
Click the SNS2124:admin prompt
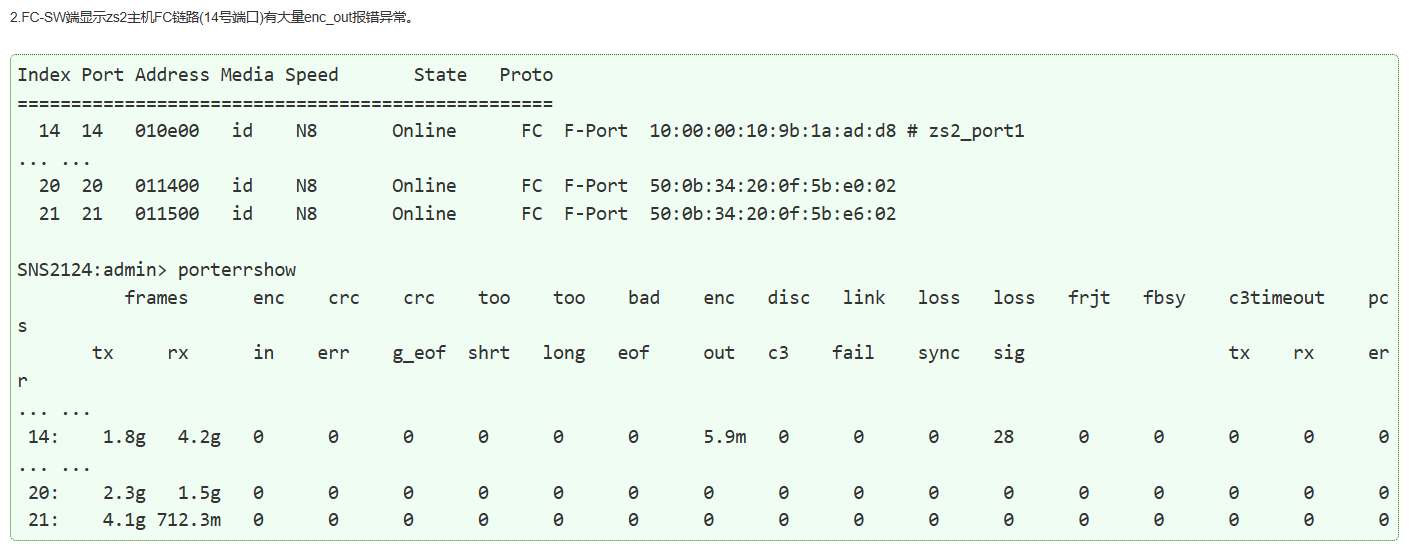pyautogui.click(x=96, y=270)
